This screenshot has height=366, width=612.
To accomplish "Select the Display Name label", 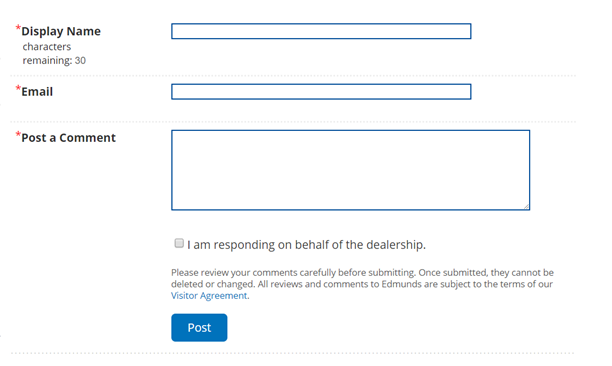I will pos(61,31).
